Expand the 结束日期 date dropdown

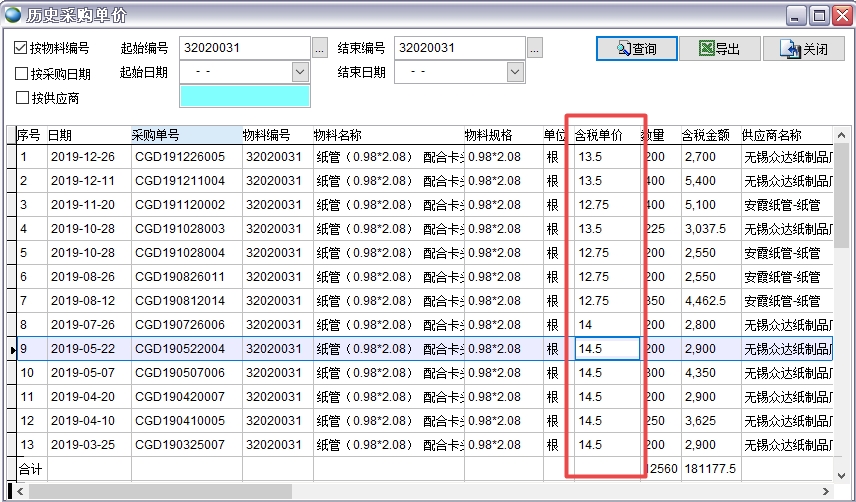515,72
